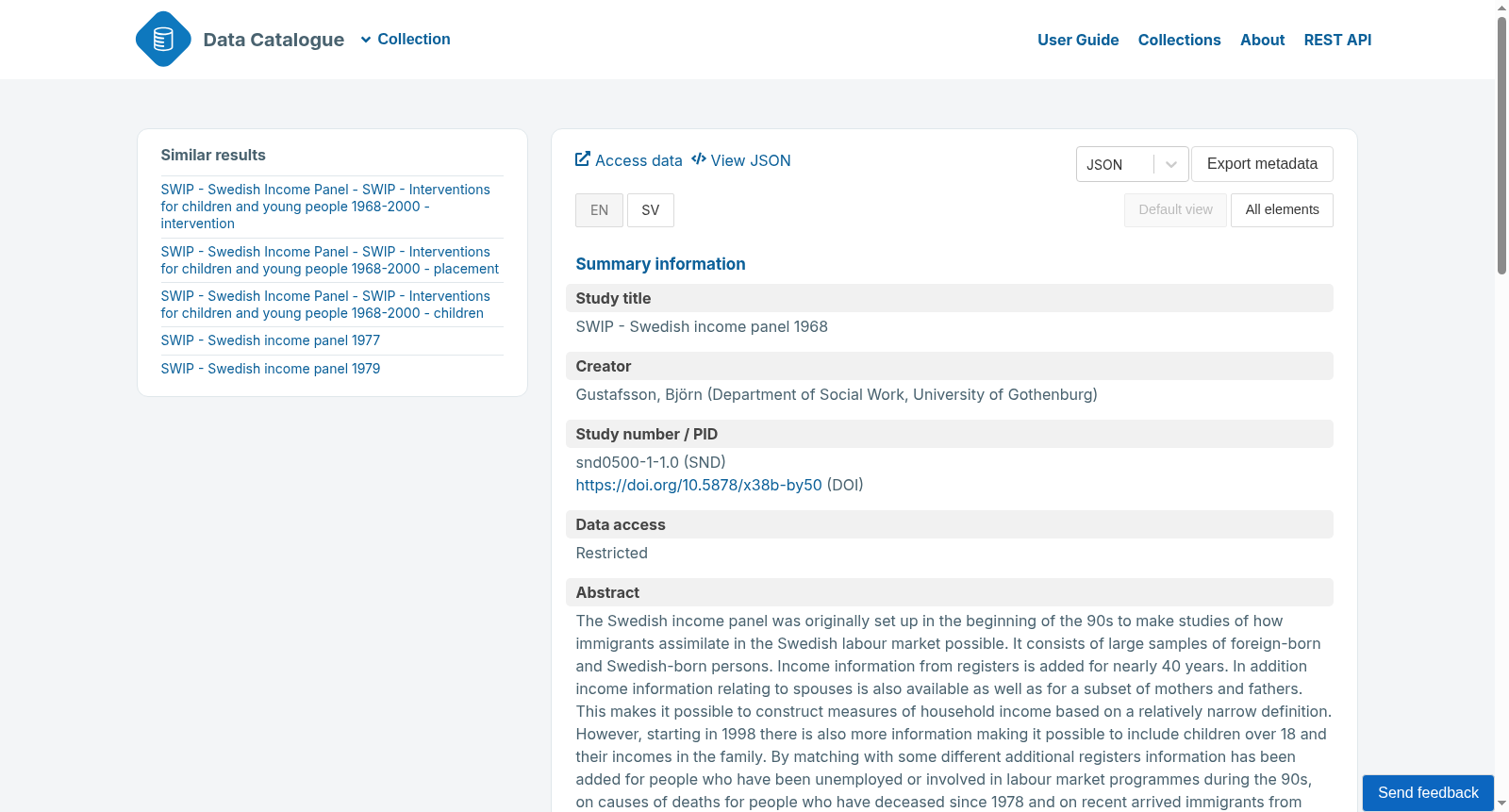Open SWIP - Swedish income panel 1977

click(x=271, y=340)
